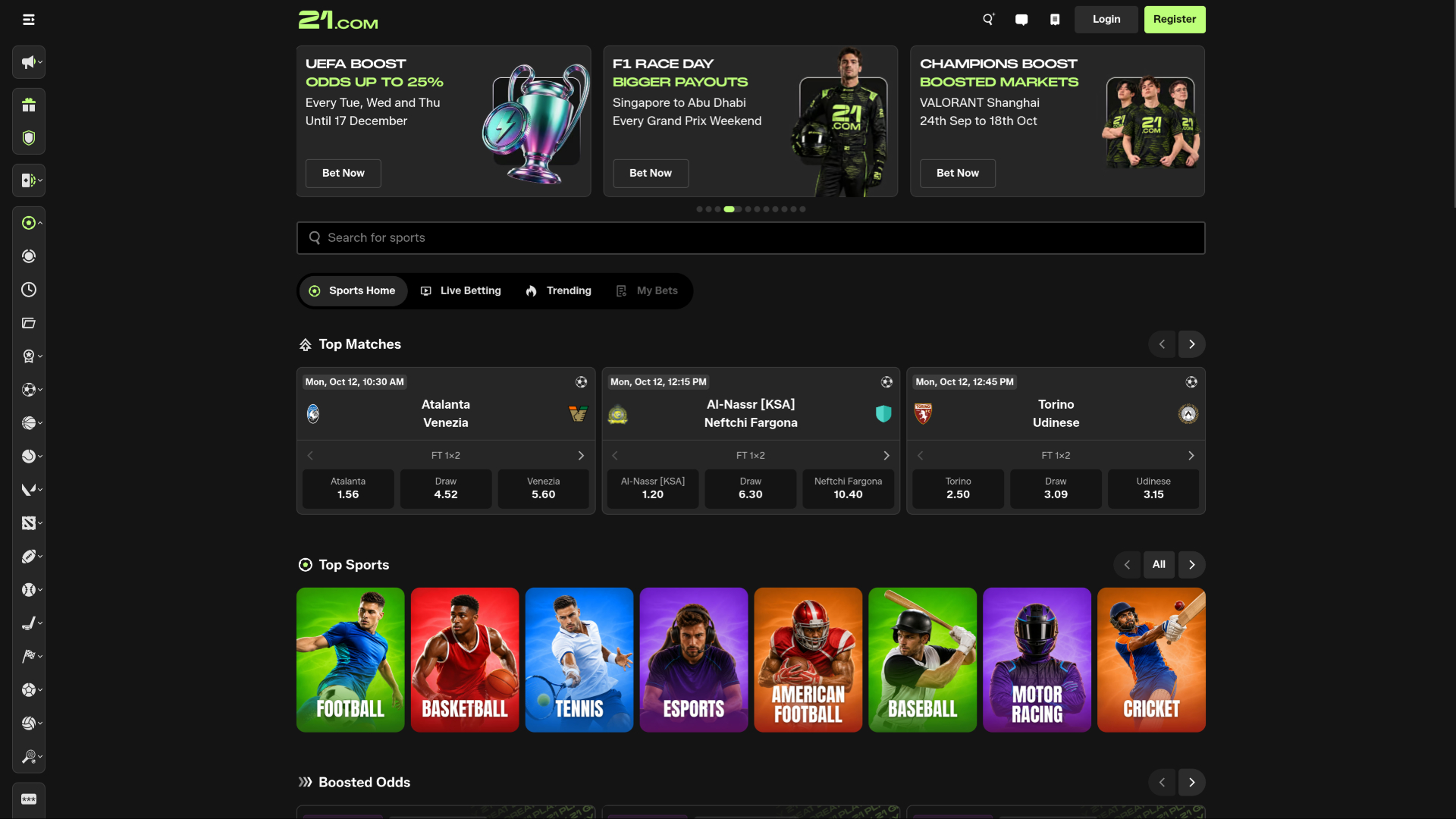Click the gift rewards sidebar icon
The width and height of the screenshot is (1456, 819).
pyautogui.click(x=29, y=105)
